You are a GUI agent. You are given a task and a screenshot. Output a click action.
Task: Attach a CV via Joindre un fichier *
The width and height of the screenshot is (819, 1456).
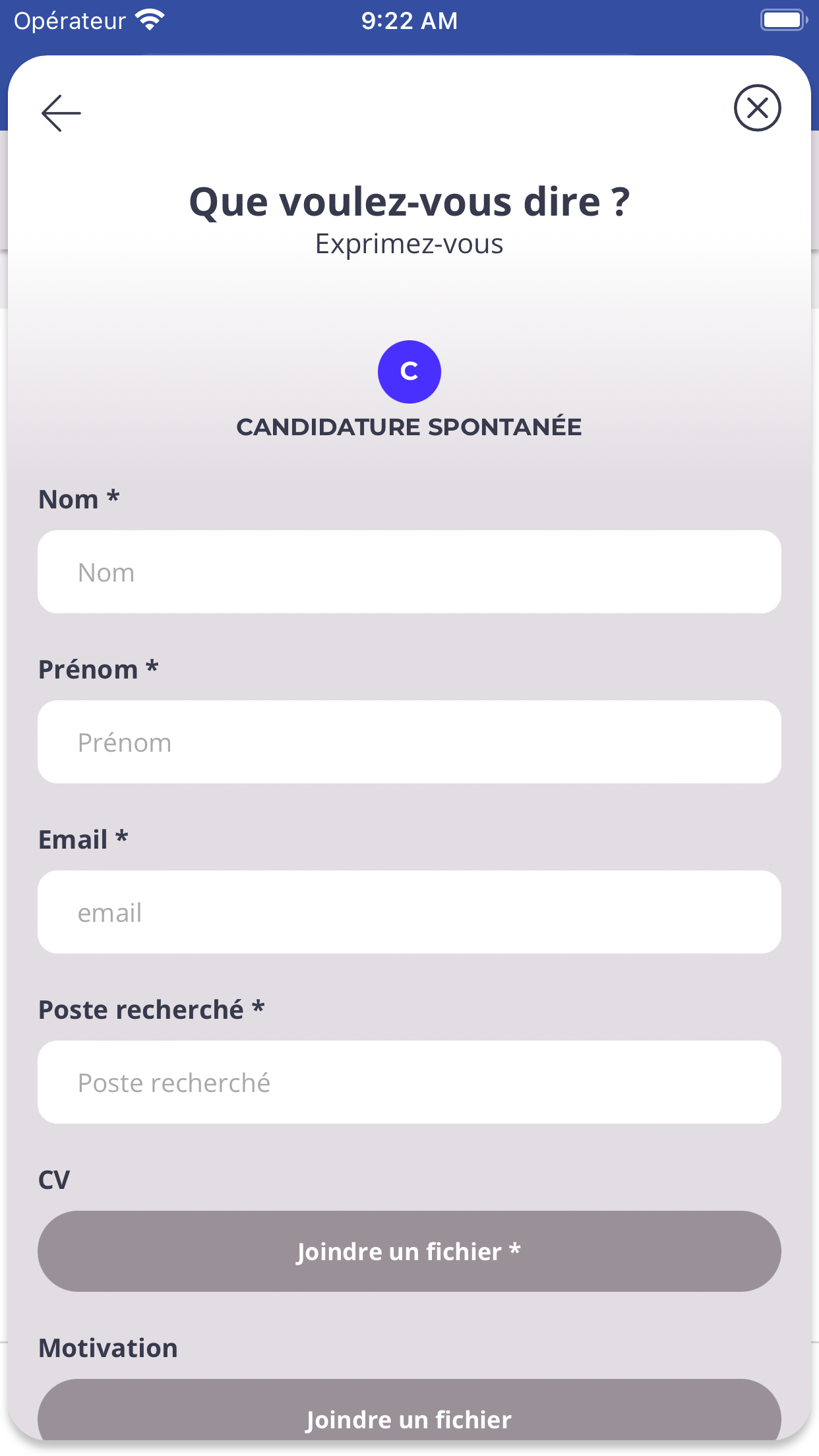pyautogui.click(x=409, y=1251)
